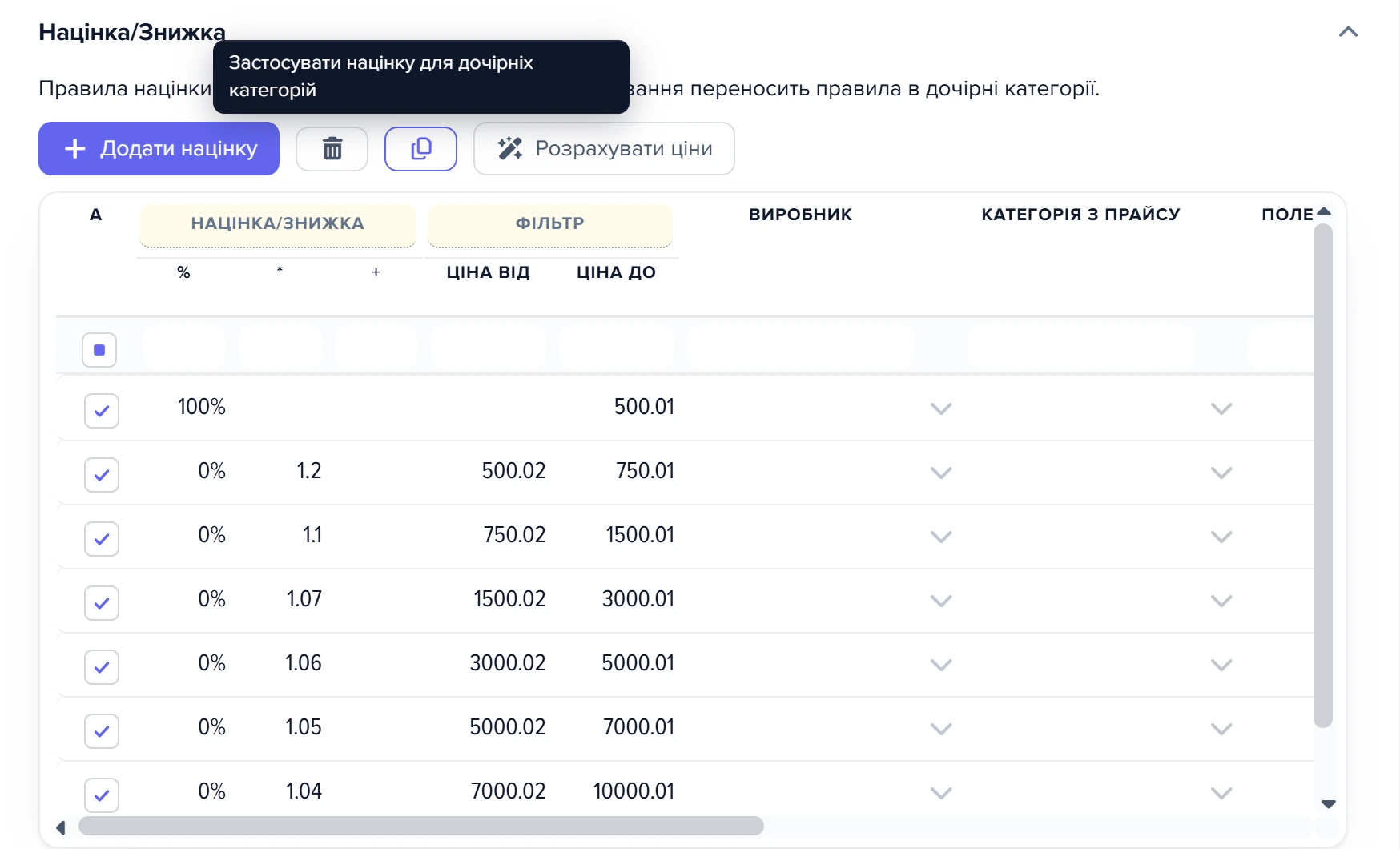Uncheck the checkbox for the 1.2 multiplier row

[102, 475]
